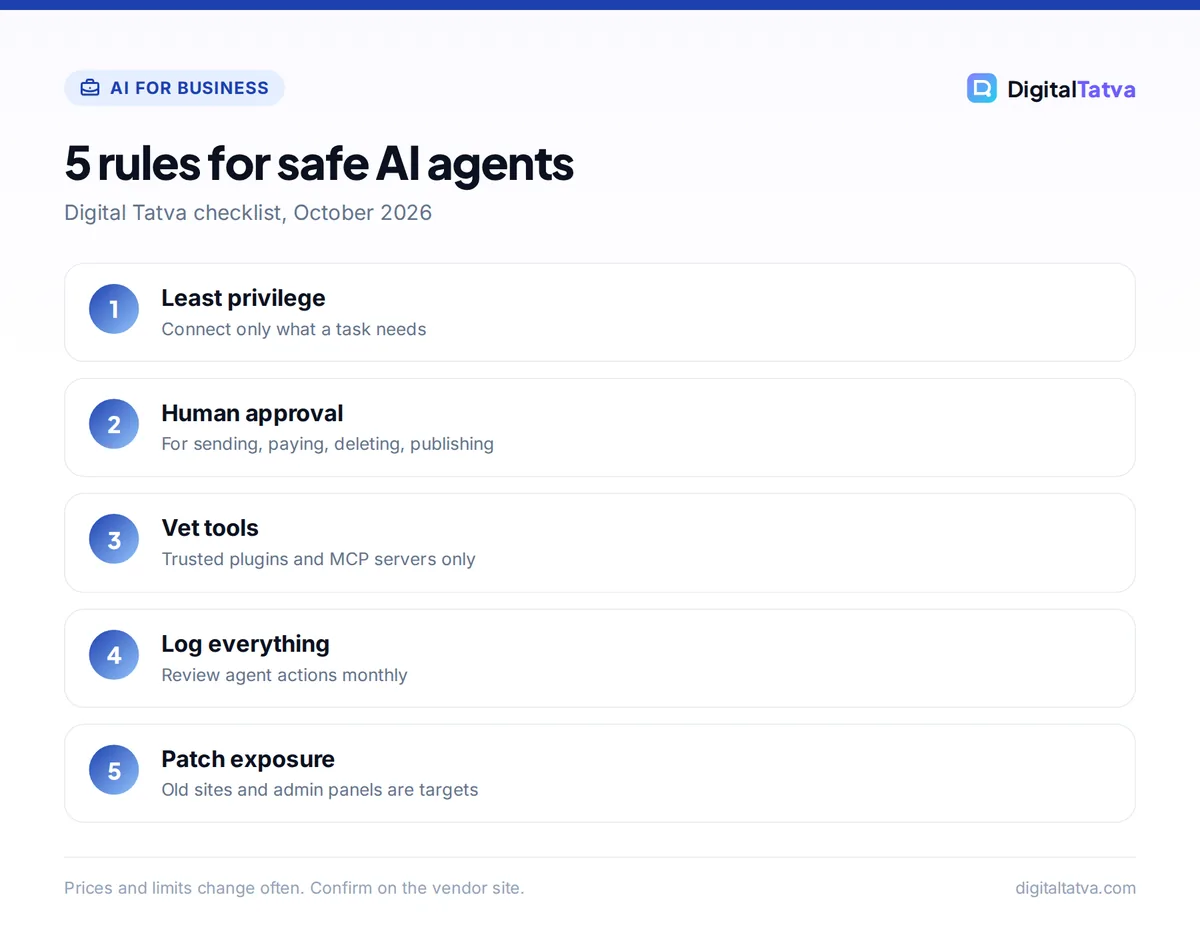Click the number 1 circle badge
This screenshot has width=1200, height=947.
click(x=114, y=309)
